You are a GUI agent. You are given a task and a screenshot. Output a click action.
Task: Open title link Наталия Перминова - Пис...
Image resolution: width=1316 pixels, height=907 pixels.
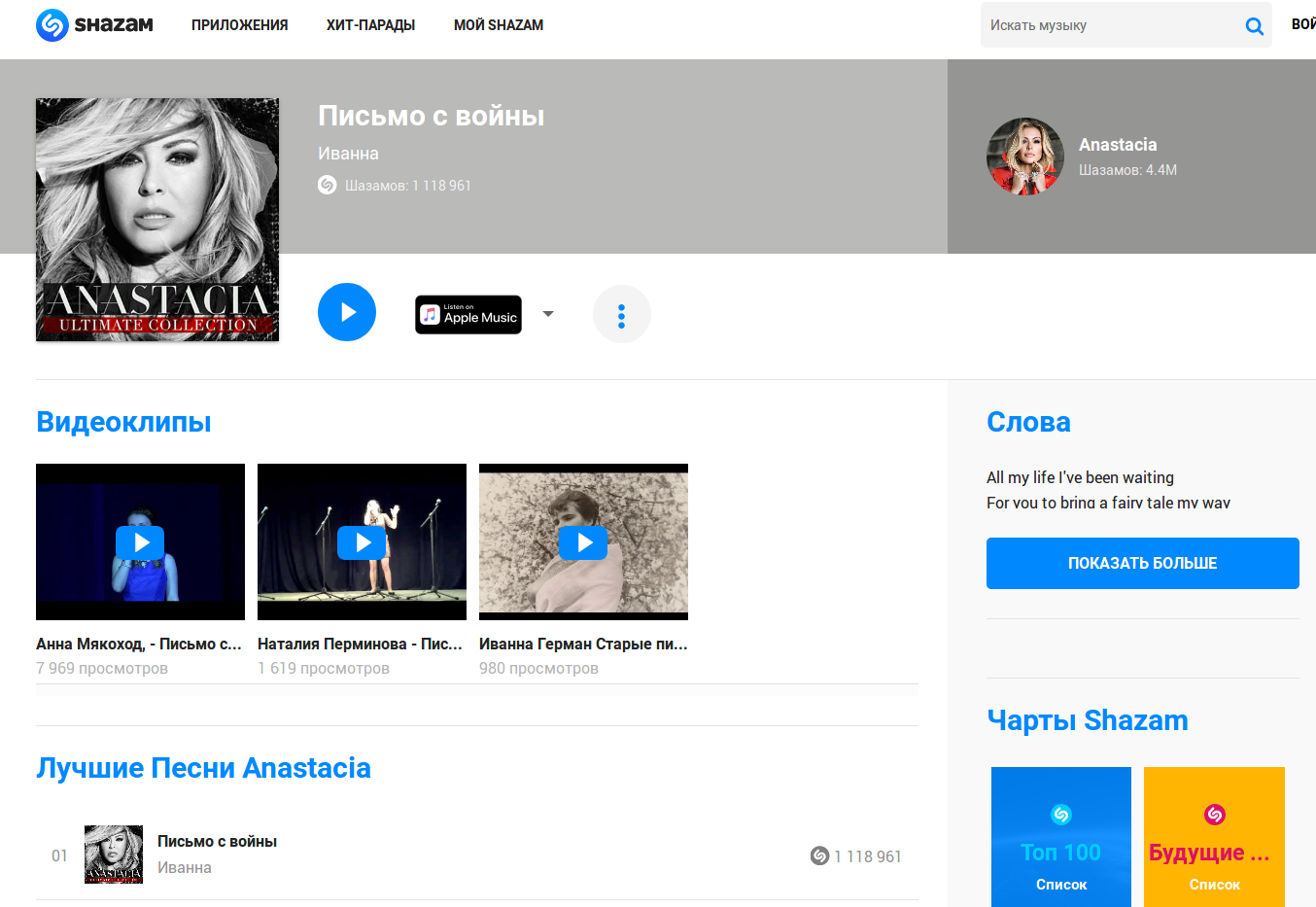click(x=360, y=644)
